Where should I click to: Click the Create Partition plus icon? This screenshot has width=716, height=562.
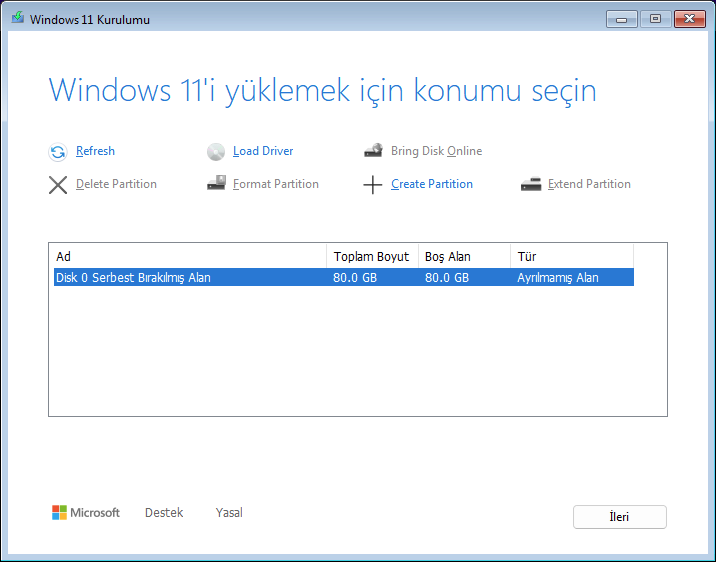point(373,185)
